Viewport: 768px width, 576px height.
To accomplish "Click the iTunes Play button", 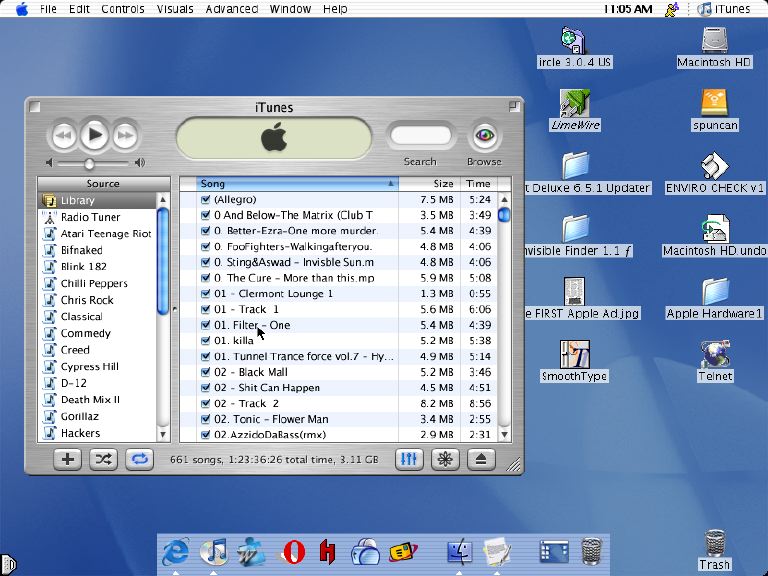I will (95, 135).
